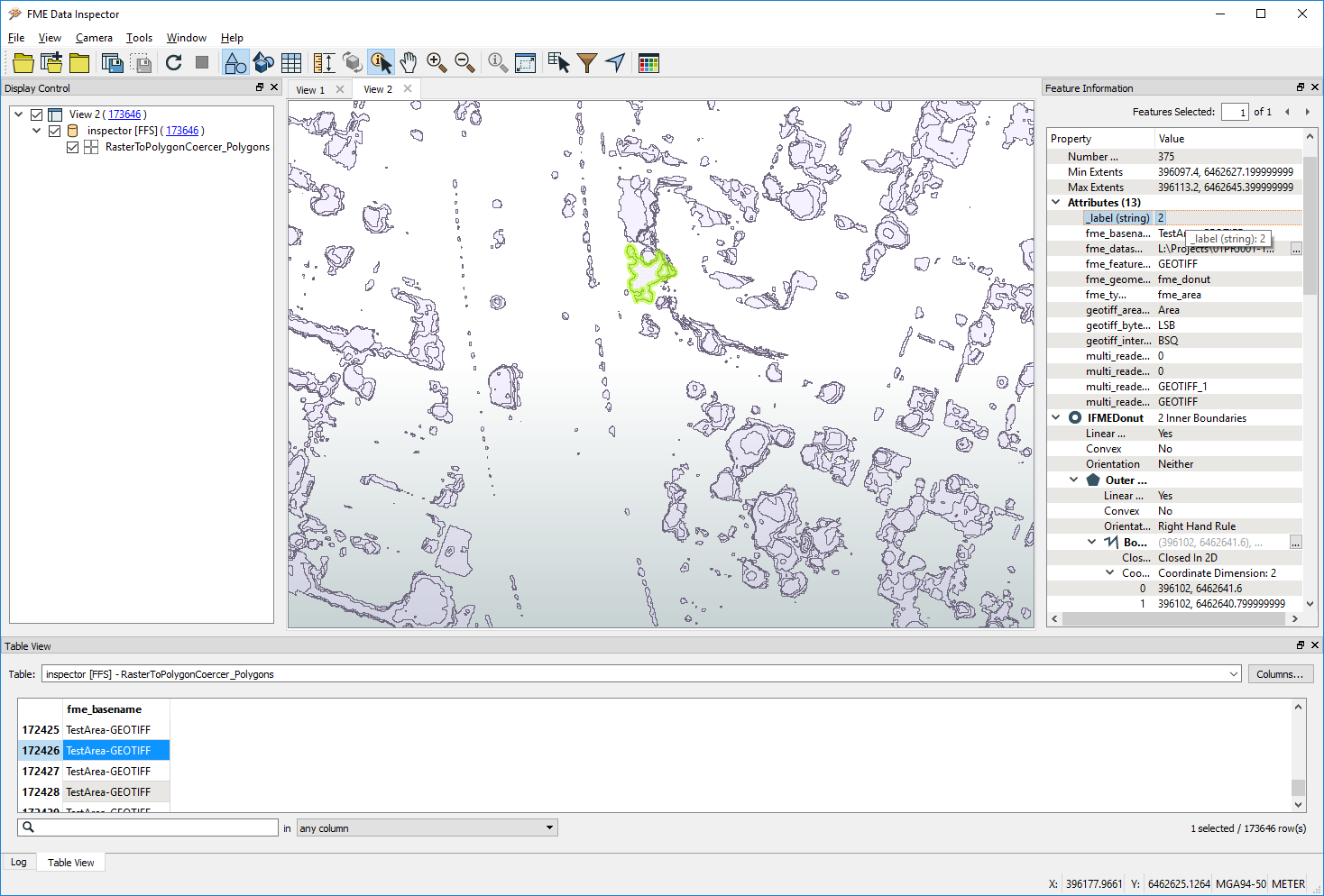1324x896 pixels.
Task: Open the Camera menu
Action: (94, 38)
